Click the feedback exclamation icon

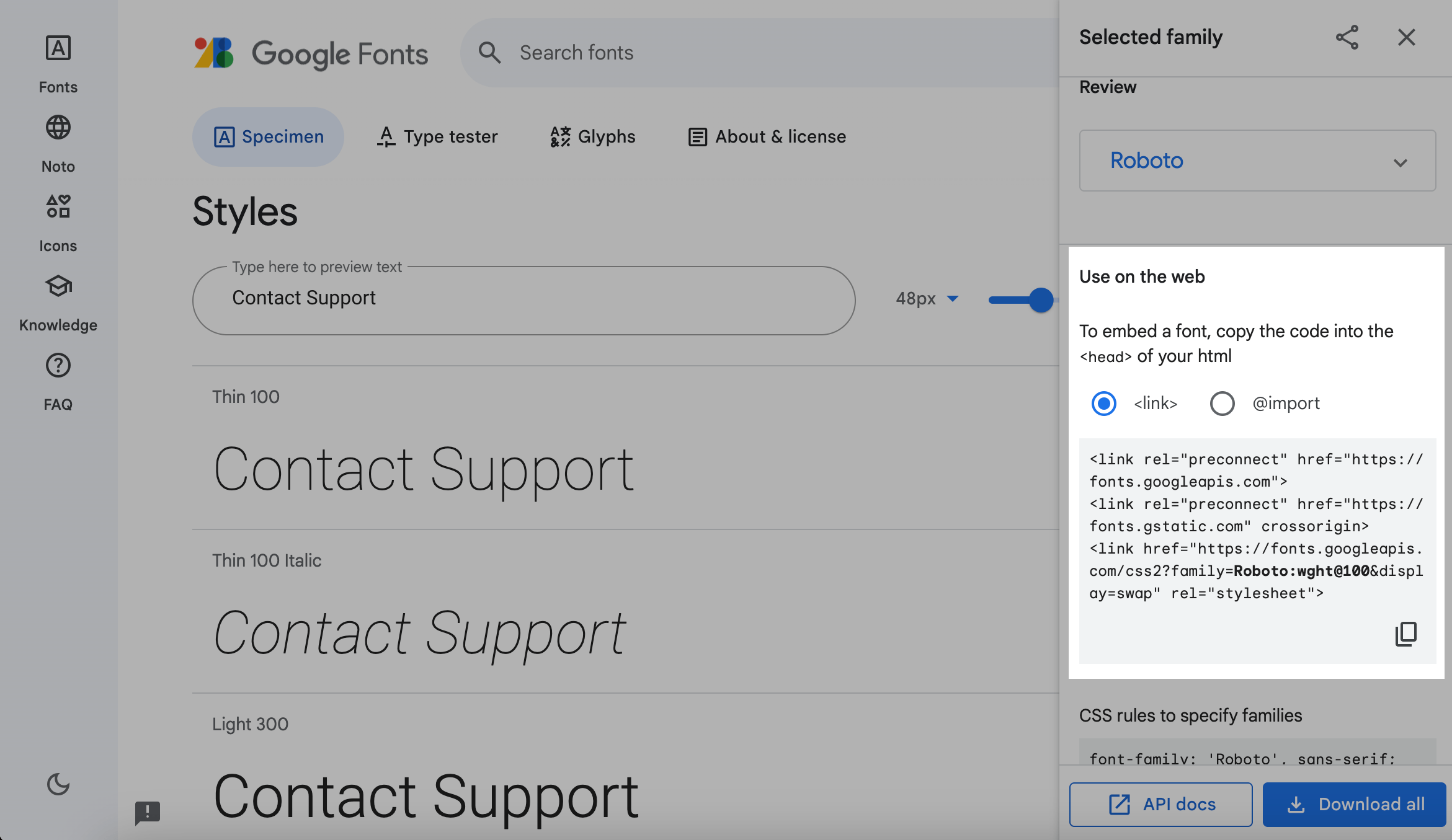point(148,811)
